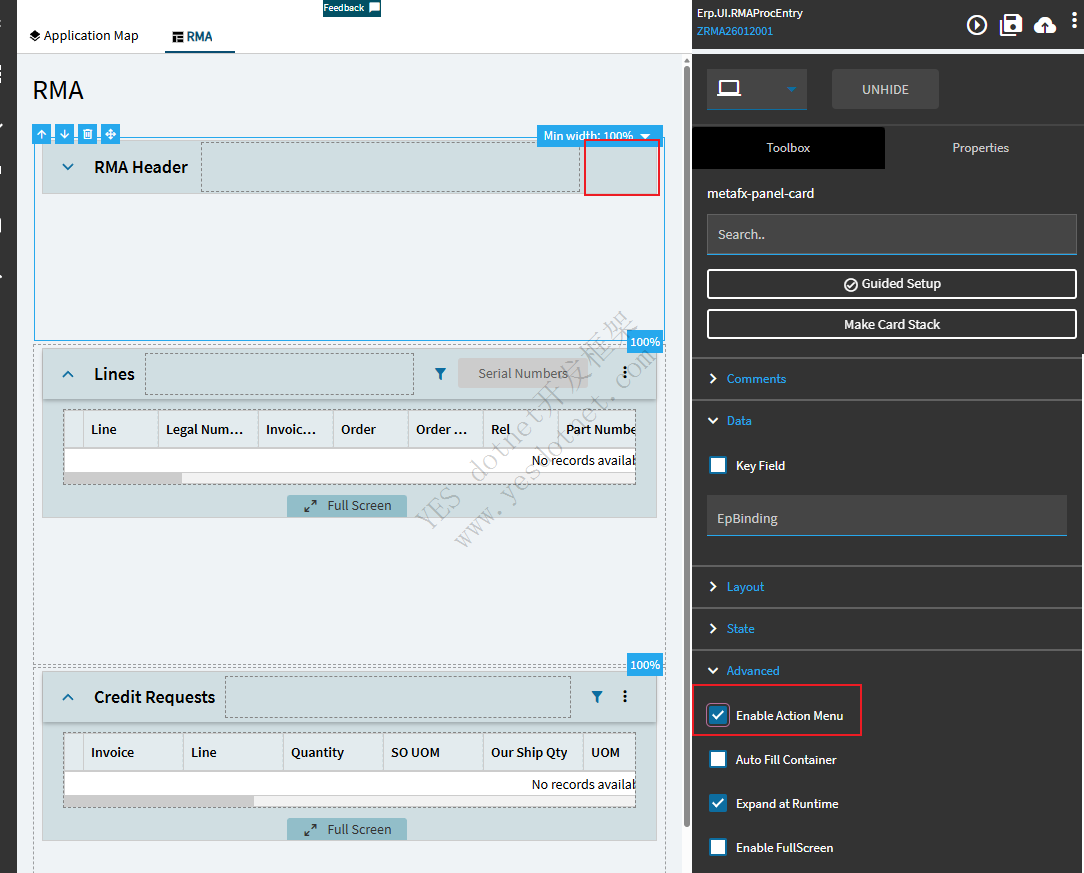Open the overflow menu in Credit Requests
The width and height of the screenshot is (1084, 873).
tap(626, 697)
